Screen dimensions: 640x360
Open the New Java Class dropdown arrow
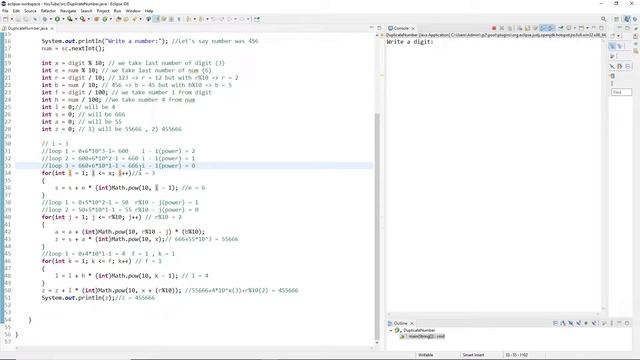111,19
